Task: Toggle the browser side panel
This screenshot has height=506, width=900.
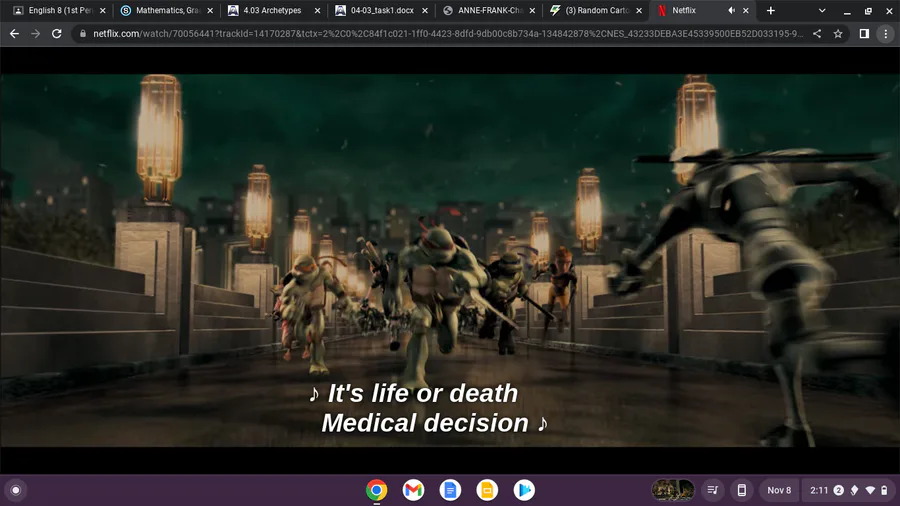Action: (x=864, y=34)
